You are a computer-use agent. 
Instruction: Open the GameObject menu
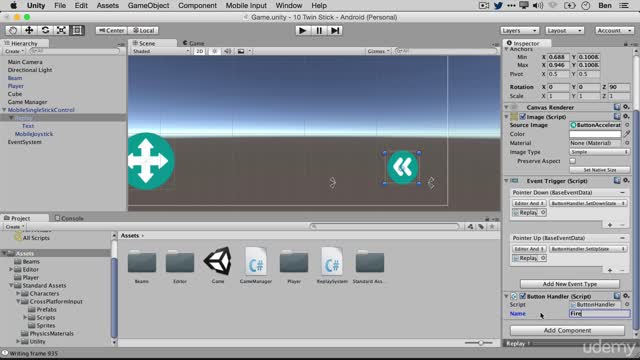(x=148, y=6)
